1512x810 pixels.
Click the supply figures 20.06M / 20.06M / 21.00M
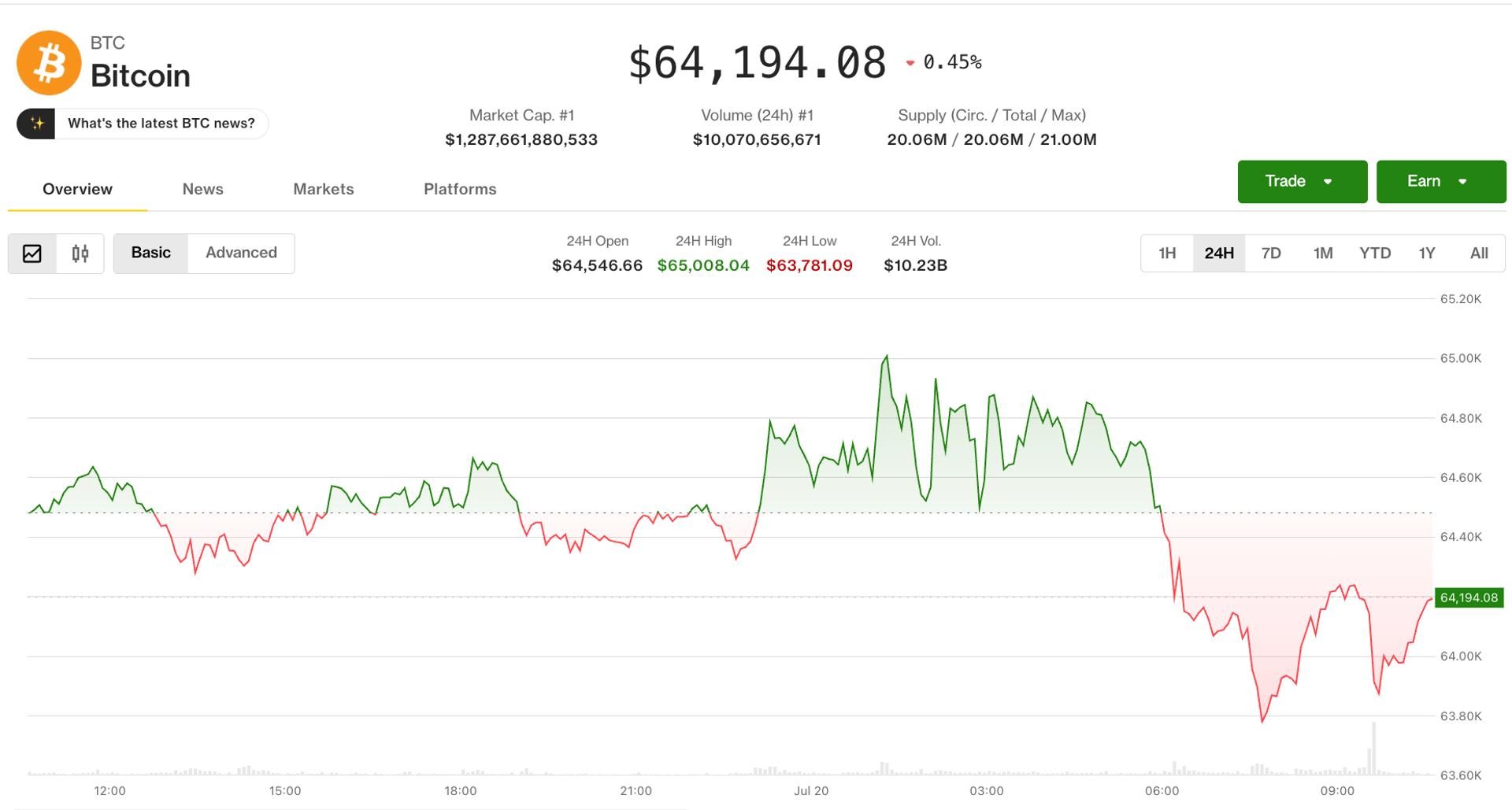[991, 139]
